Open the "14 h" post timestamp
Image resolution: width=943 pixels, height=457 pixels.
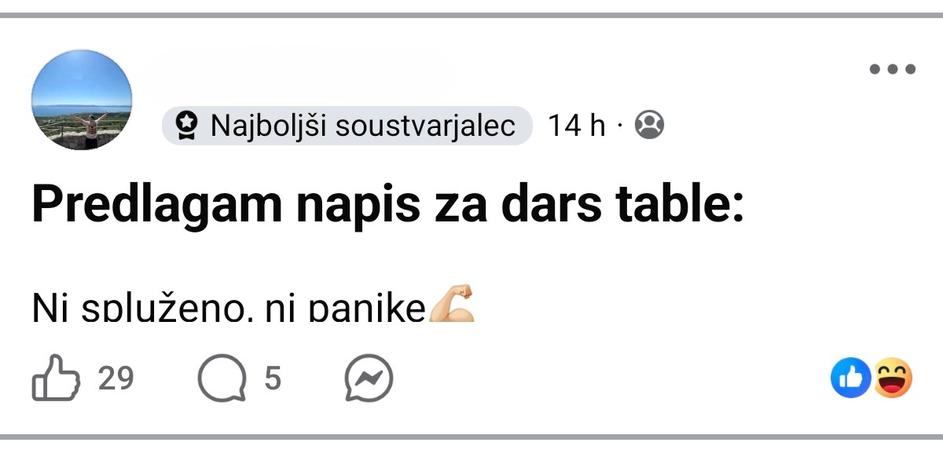click(x=577, y=126)
